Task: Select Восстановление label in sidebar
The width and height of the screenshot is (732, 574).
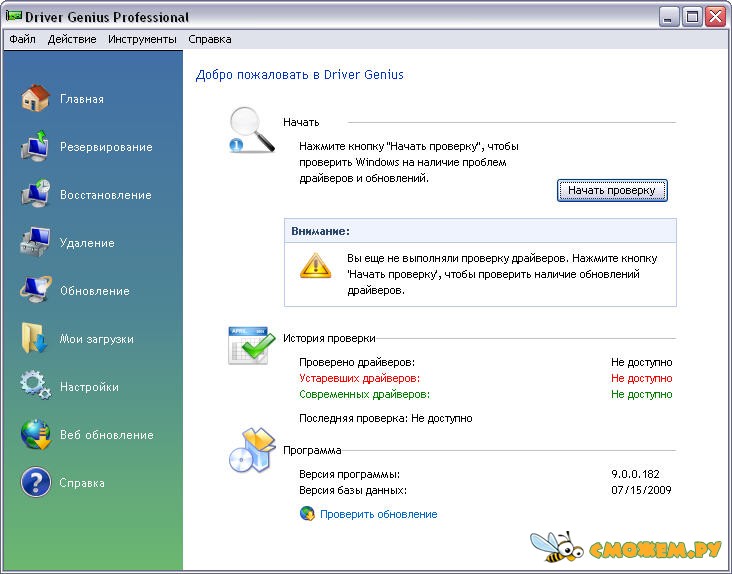Action: pyautogui.click(x=106, y=195)
